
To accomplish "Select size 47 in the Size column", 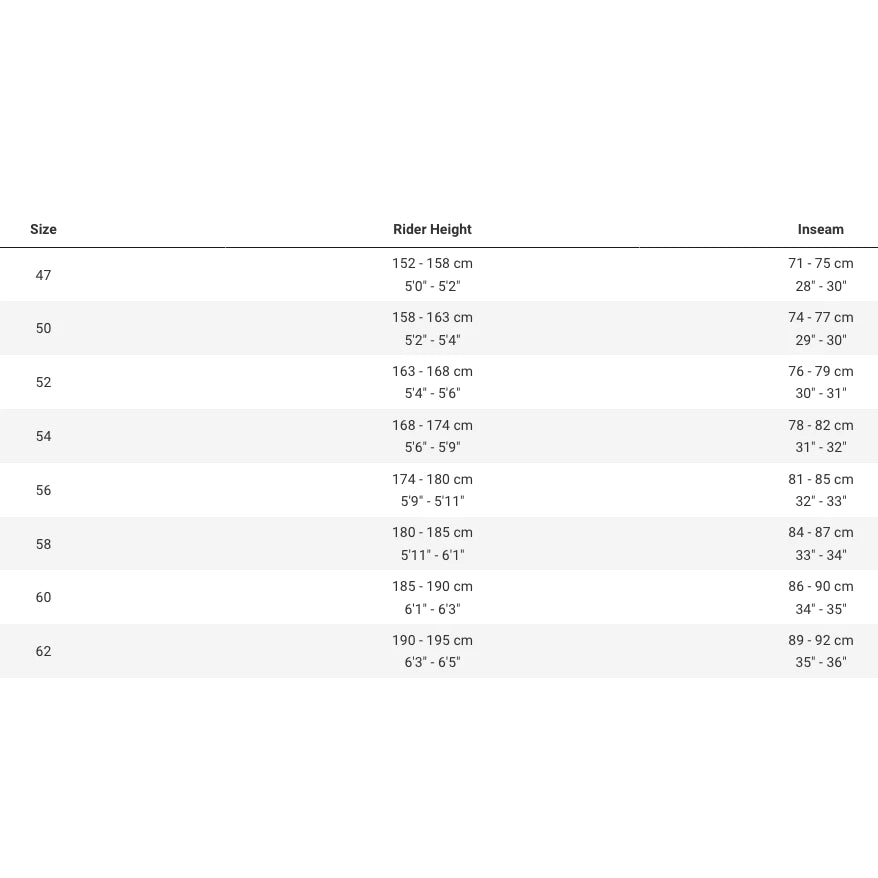I will pyautogui.click(x=43, y=275).
